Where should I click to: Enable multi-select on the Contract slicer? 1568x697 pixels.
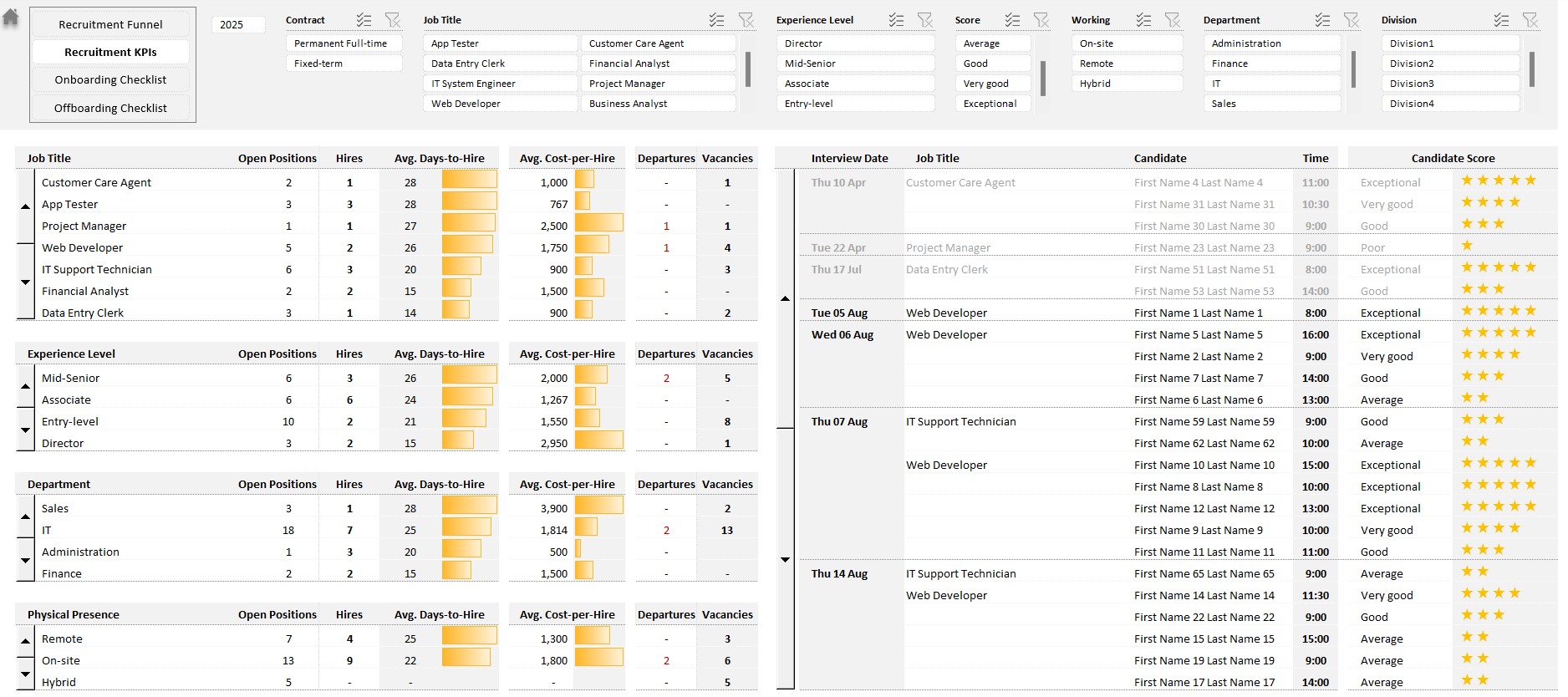pos(364,20)
